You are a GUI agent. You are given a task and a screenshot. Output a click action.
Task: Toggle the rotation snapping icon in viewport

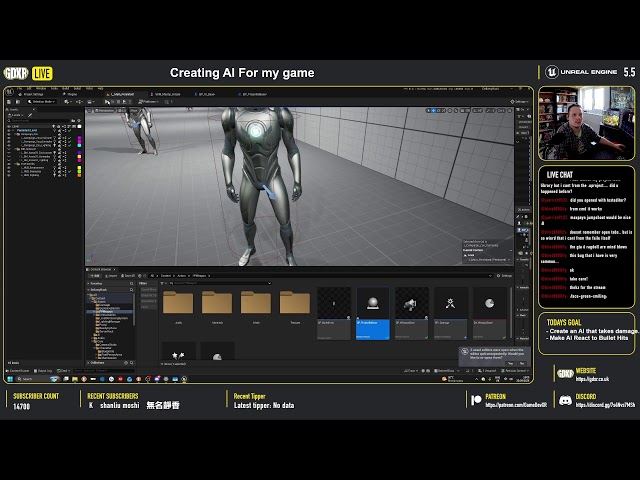[x=476, y=111]
